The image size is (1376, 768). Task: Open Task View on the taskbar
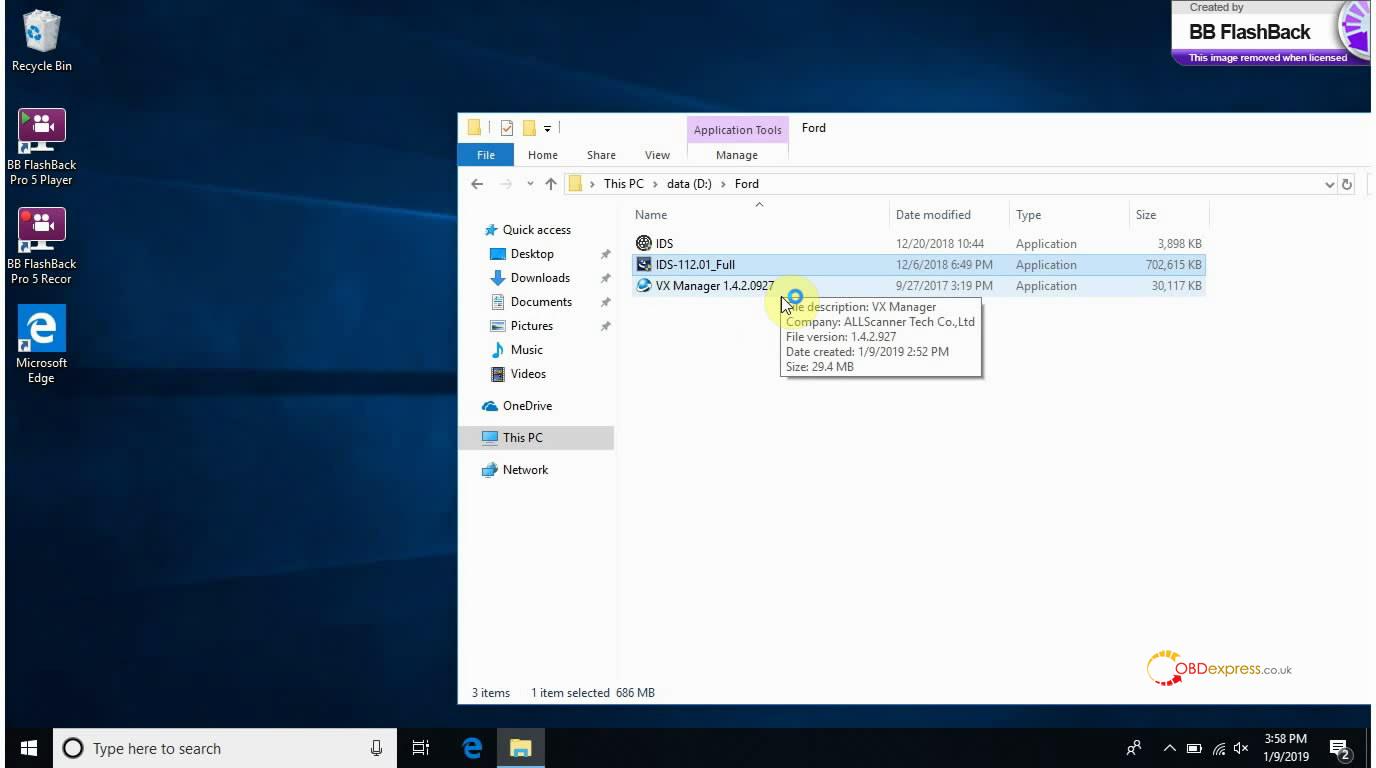[421, 748]
